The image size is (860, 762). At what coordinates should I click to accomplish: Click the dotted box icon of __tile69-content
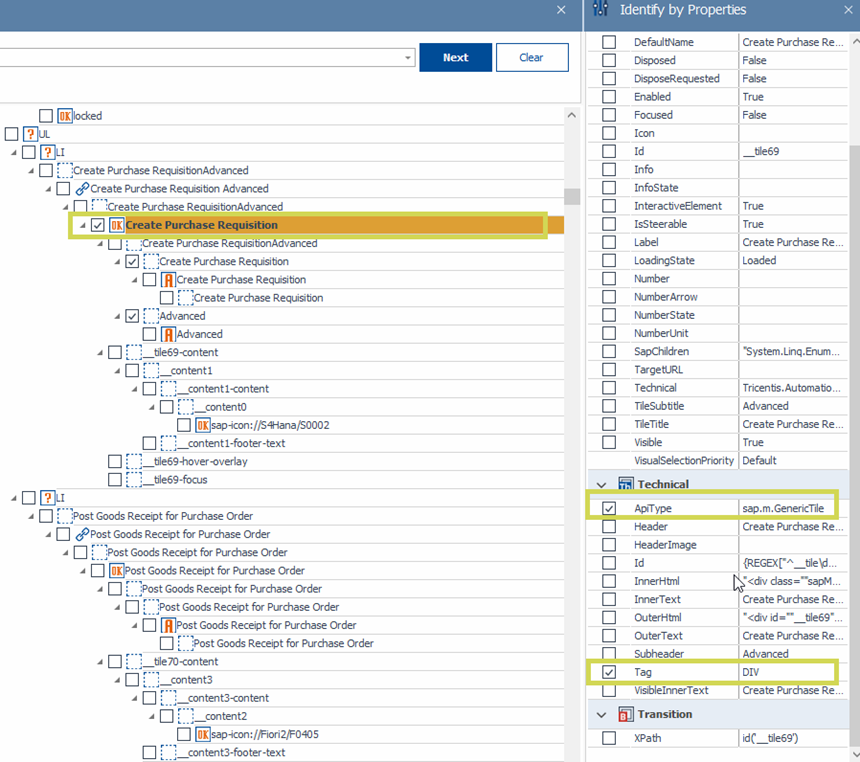[x=133, y=352]
